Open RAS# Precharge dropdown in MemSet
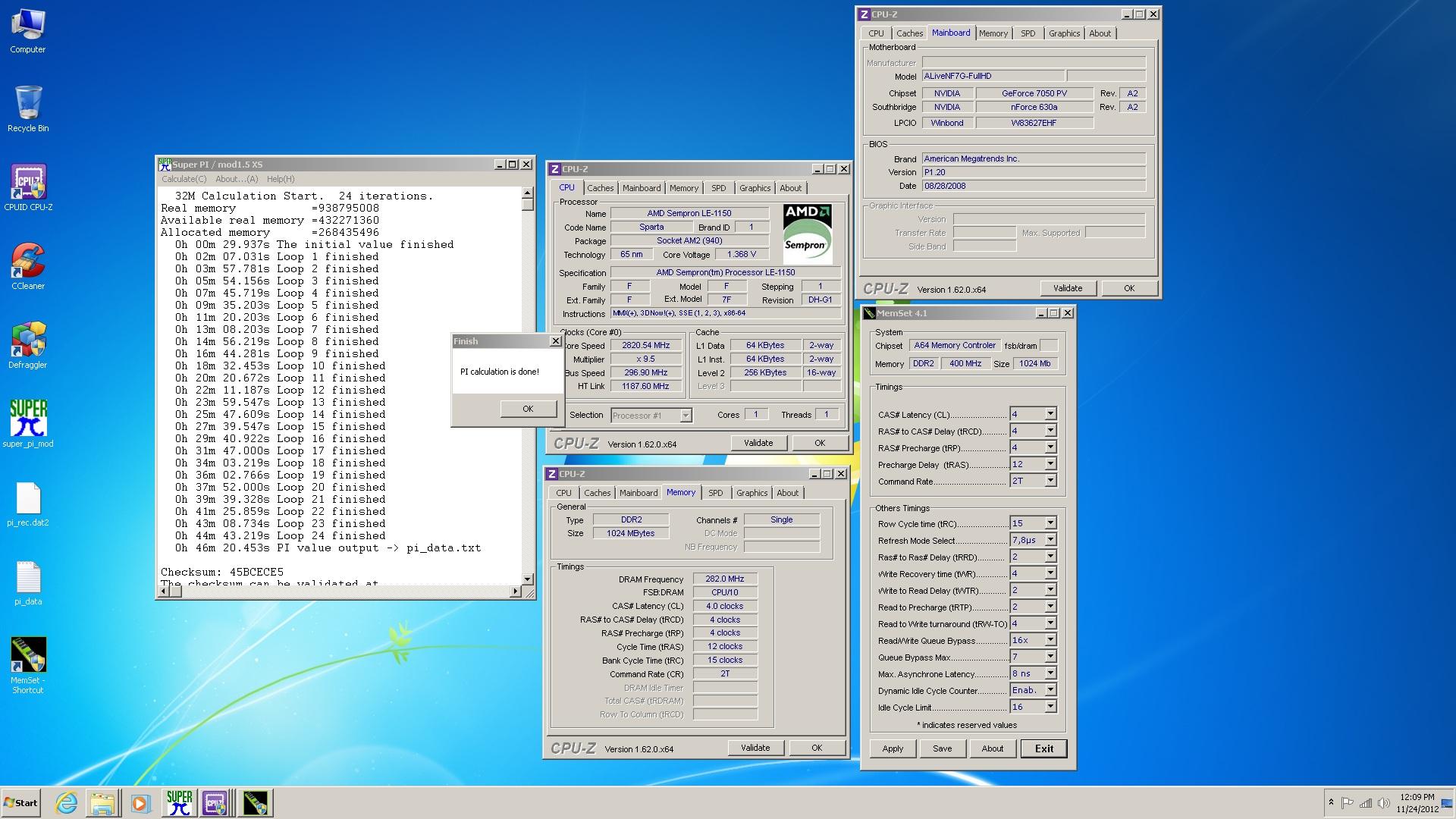 [1050, 447]
